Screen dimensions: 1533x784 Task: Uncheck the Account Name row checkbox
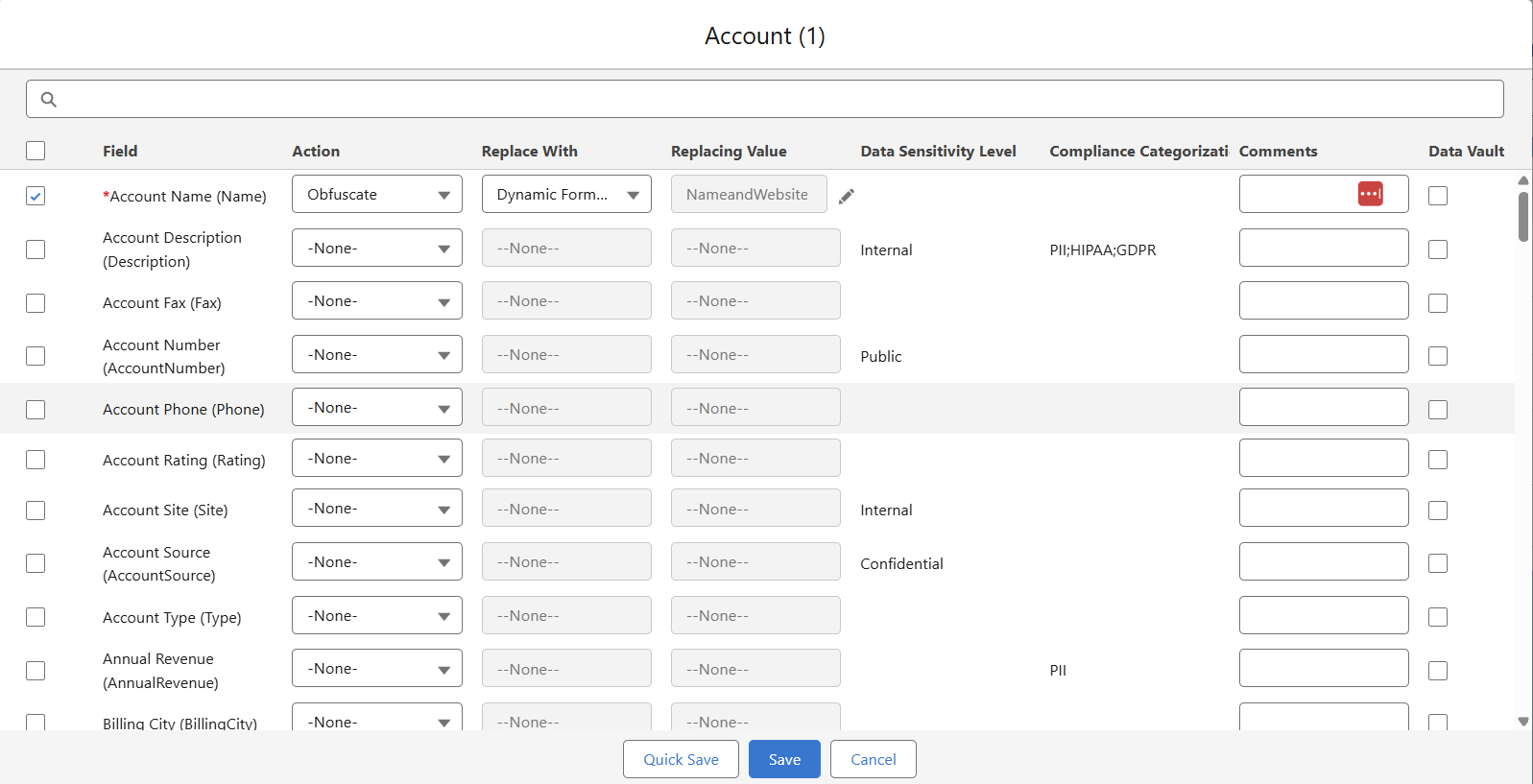pyautogui.click(x=36, y=196)
